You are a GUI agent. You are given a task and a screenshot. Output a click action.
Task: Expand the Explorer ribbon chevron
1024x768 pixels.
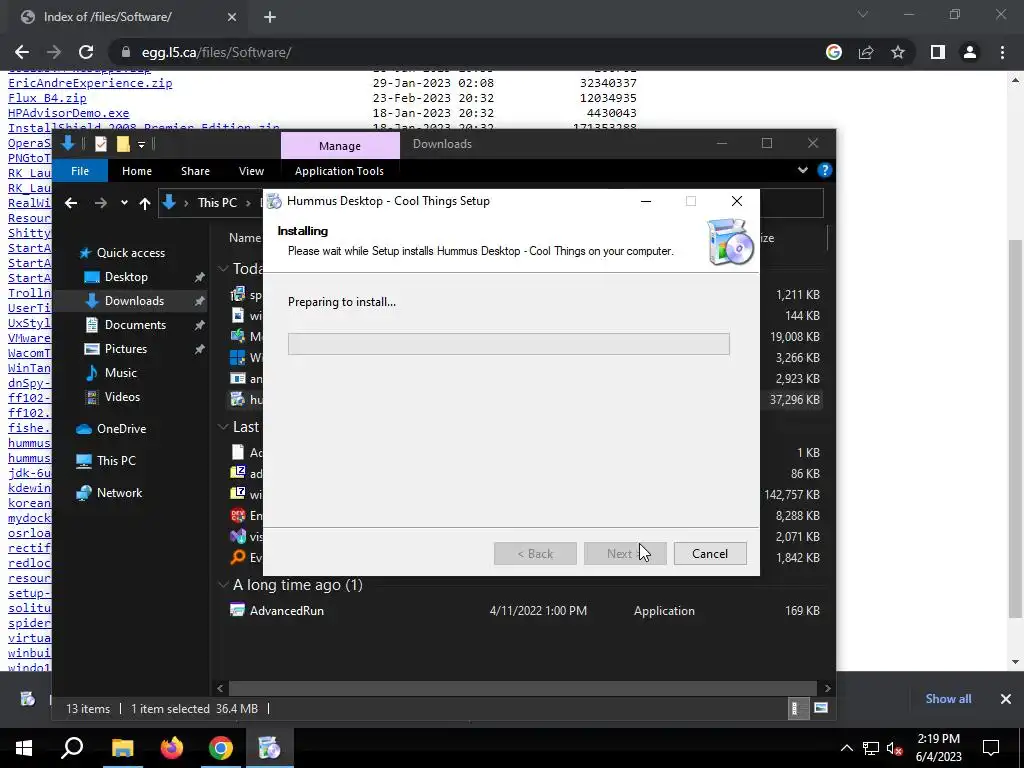(803, 170)
